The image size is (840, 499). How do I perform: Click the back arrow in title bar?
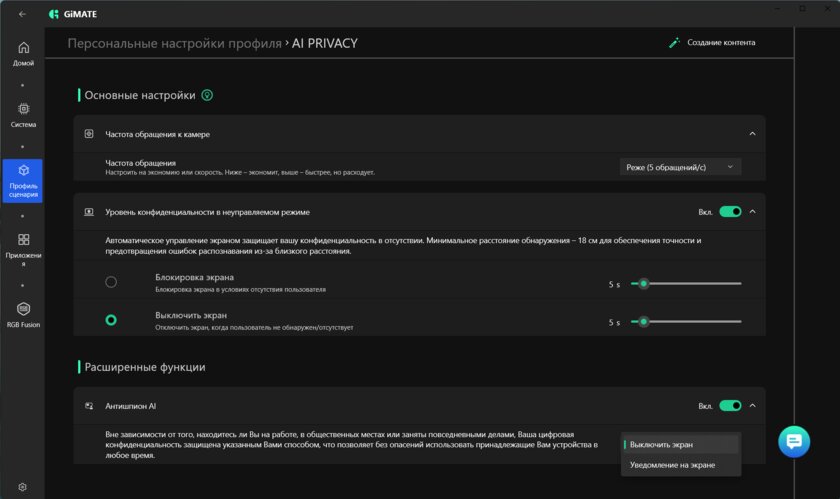click(22, 14)
